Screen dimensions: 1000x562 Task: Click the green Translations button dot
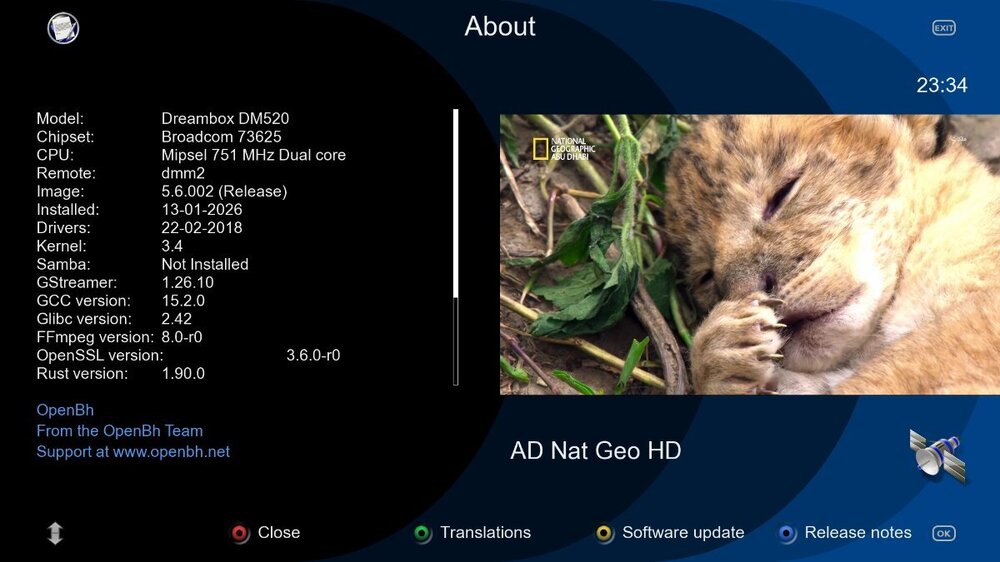click(422, 533)
